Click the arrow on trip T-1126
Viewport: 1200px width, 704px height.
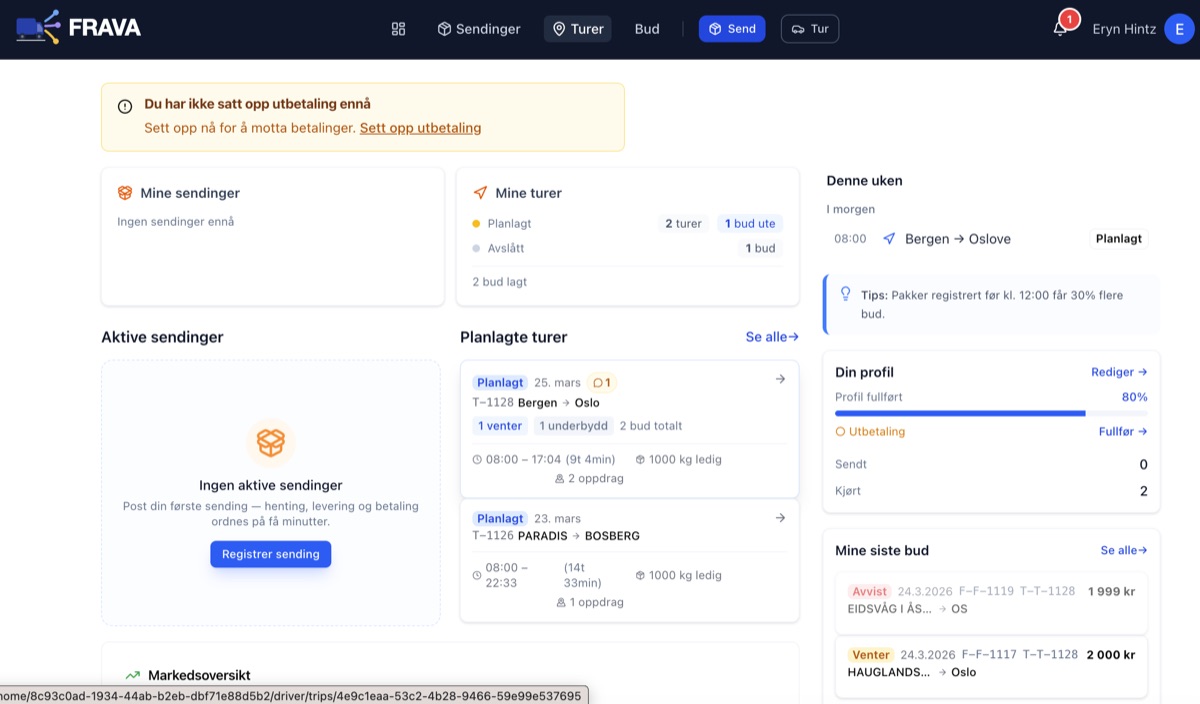[x=780, y=518]
